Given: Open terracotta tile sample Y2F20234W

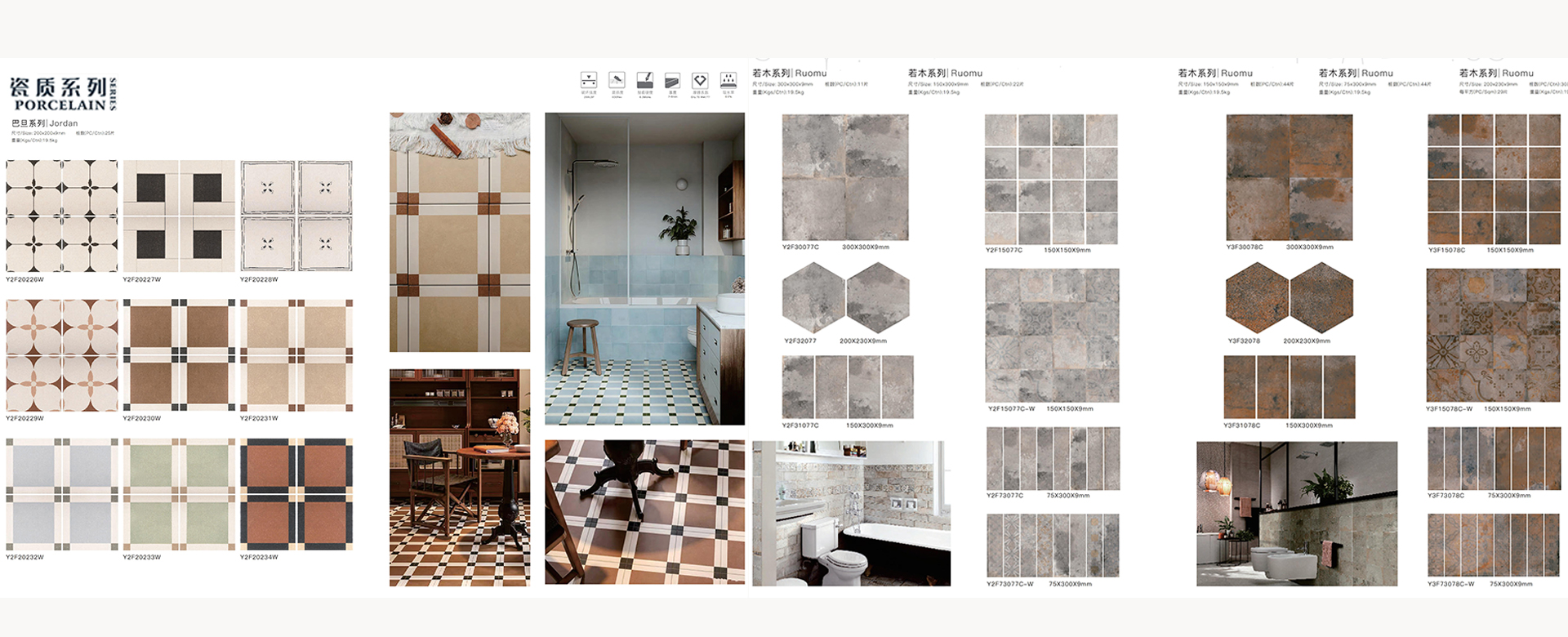Looking at the screenshot, I should click(x=296, y=494).
